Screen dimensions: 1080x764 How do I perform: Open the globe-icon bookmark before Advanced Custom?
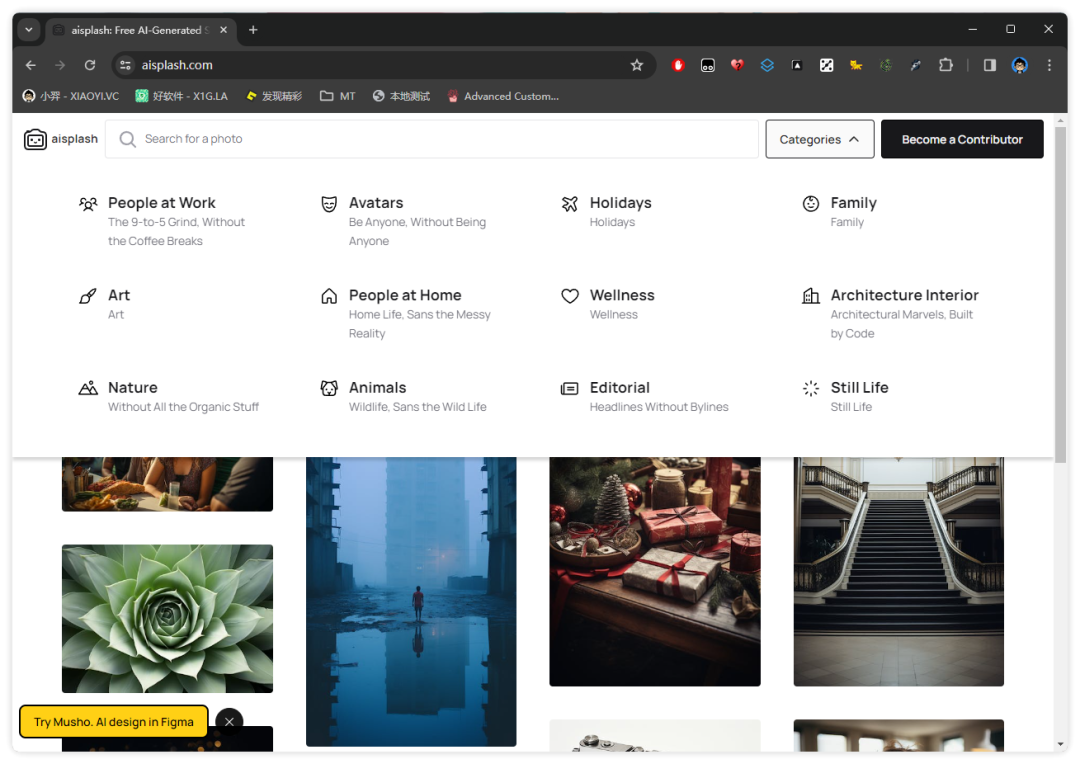401,96
